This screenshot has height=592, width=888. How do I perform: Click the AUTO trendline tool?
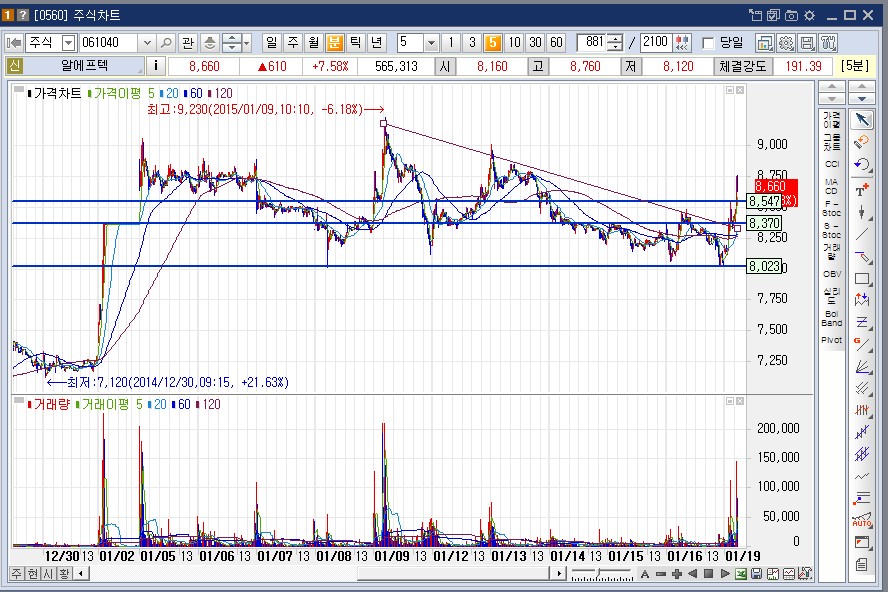click(x=861, y=519)
